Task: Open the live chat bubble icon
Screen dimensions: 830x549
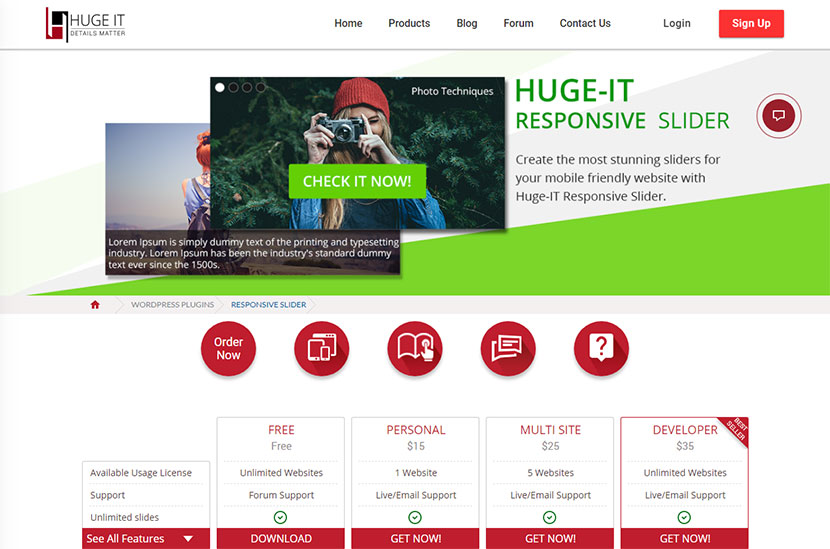Action: [779, 115]
